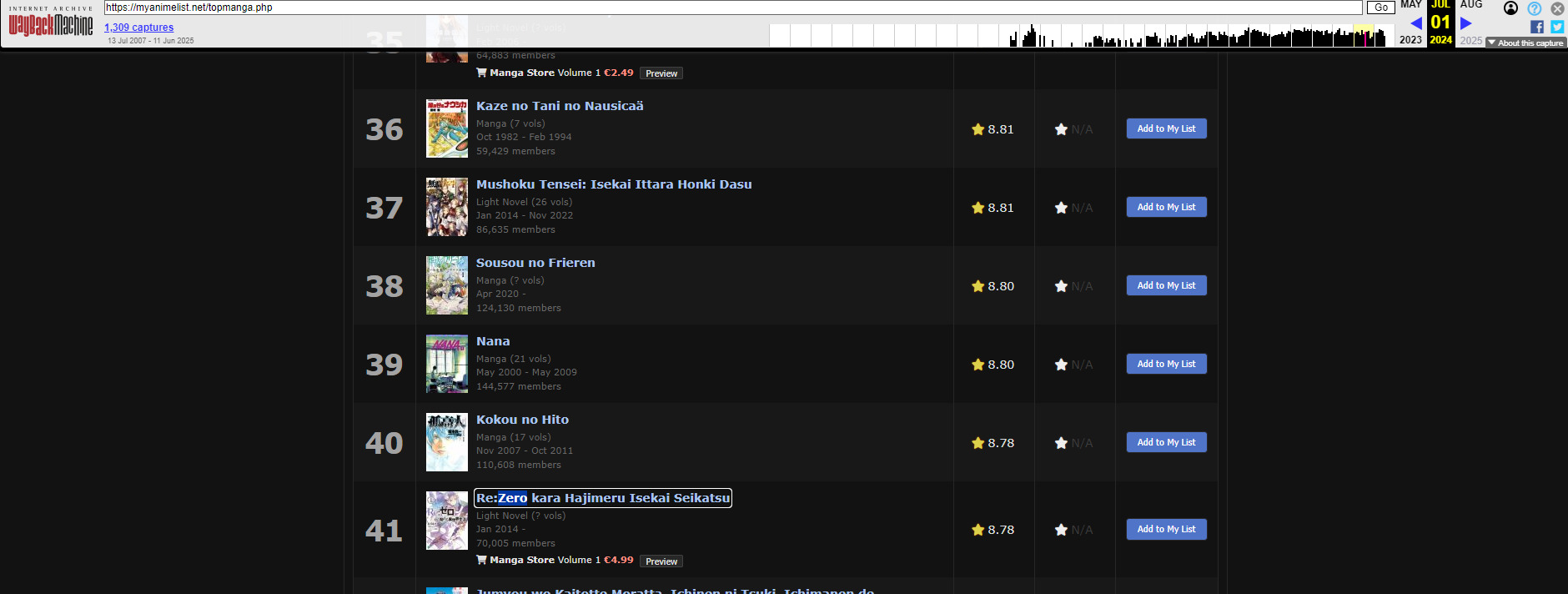
Task: Go to next capture with right arrow
Action: [x=1465, y=23]
